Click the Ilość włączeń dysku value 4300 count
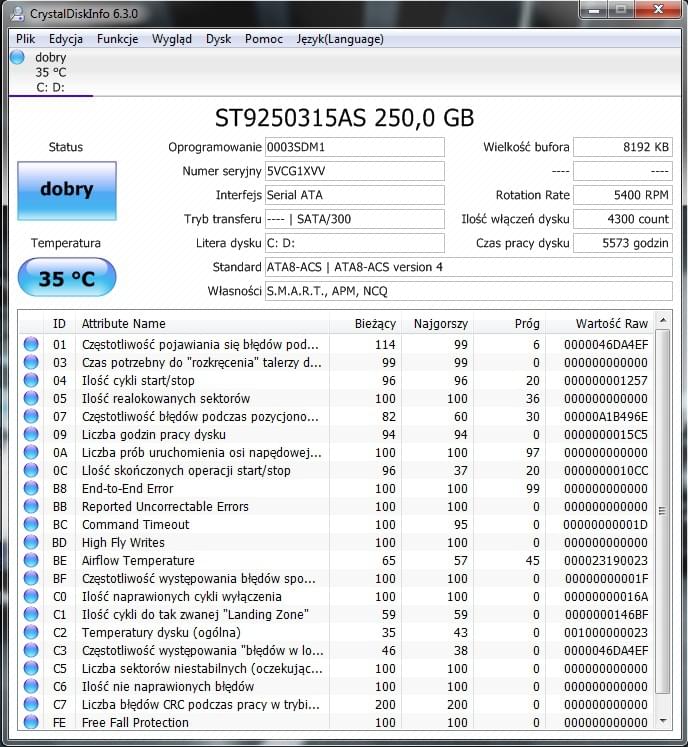688x747 pixels. [x=622, y=219]
